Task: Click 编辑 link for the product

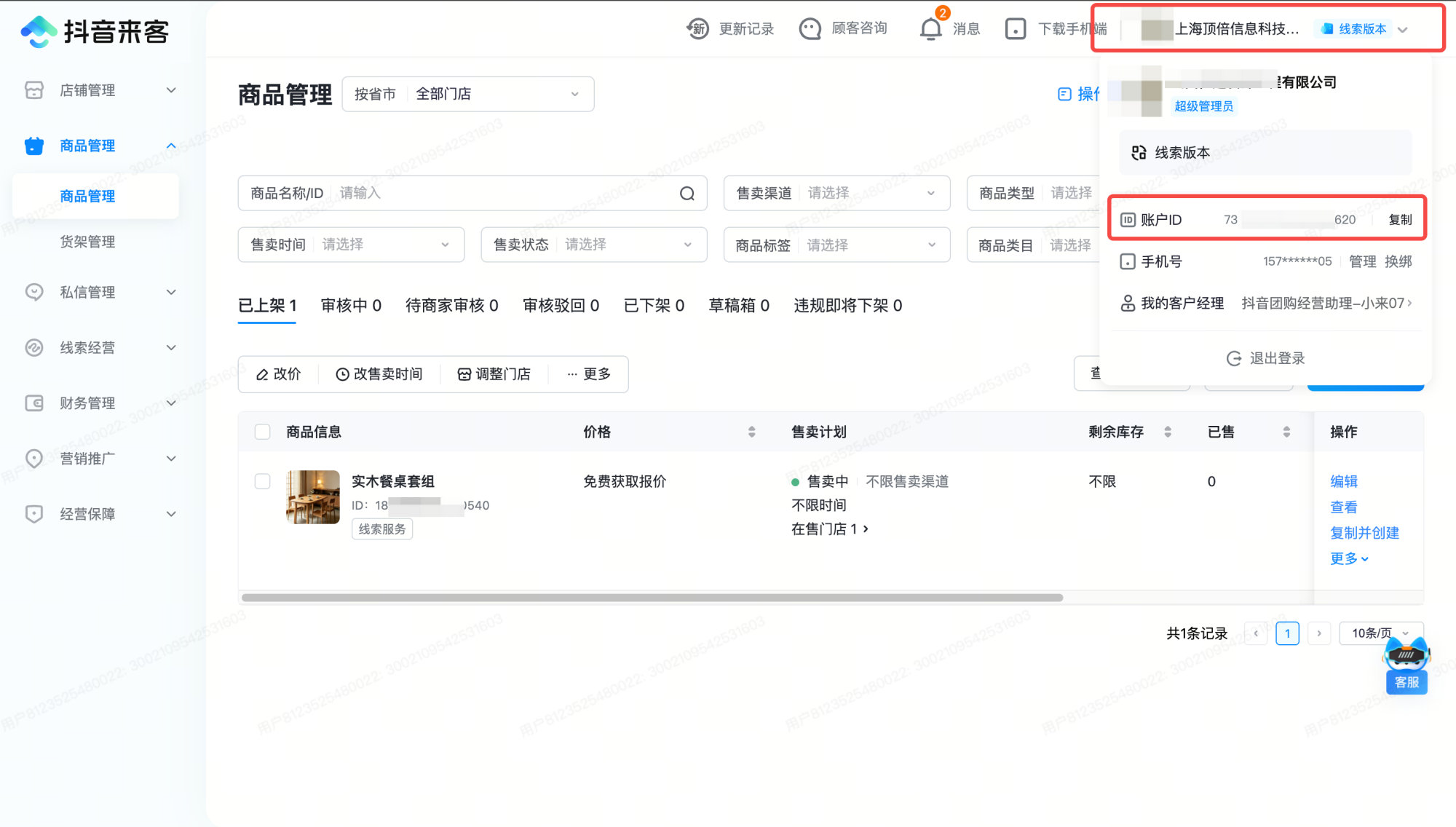Action: pos(1344,481)
